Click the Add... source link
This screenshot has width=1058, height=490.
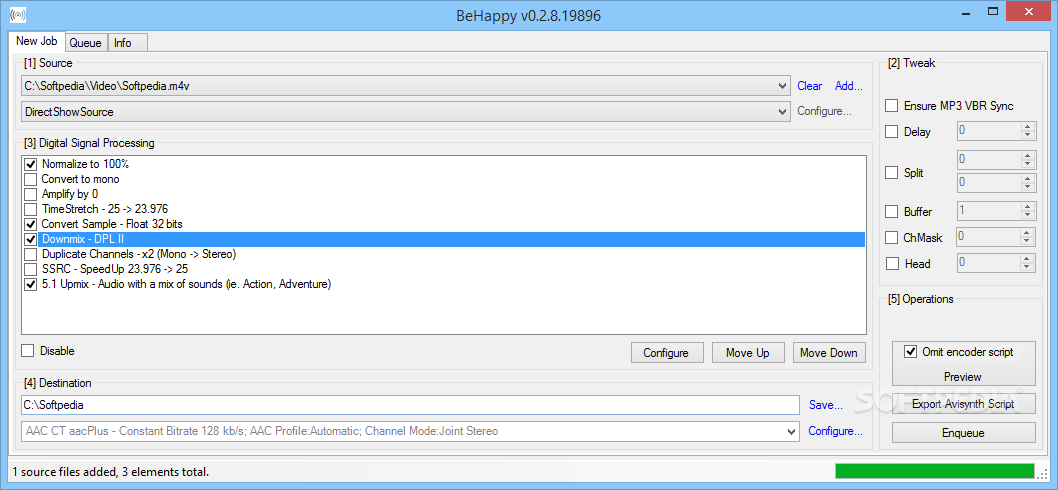[x=849, y=86]
